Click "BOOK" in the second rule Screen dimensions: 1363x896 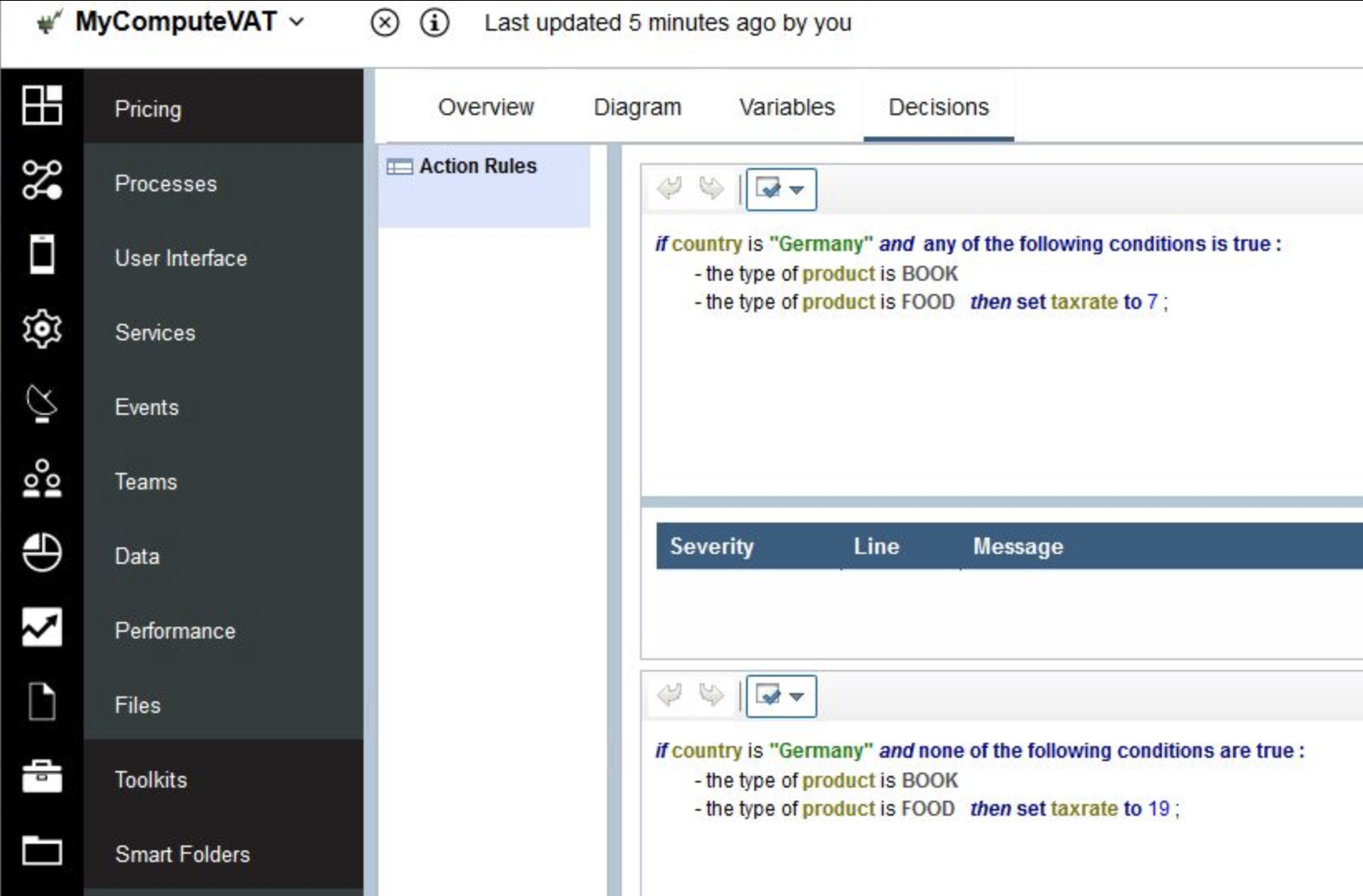pyautogui.click(x=929, y=780)
